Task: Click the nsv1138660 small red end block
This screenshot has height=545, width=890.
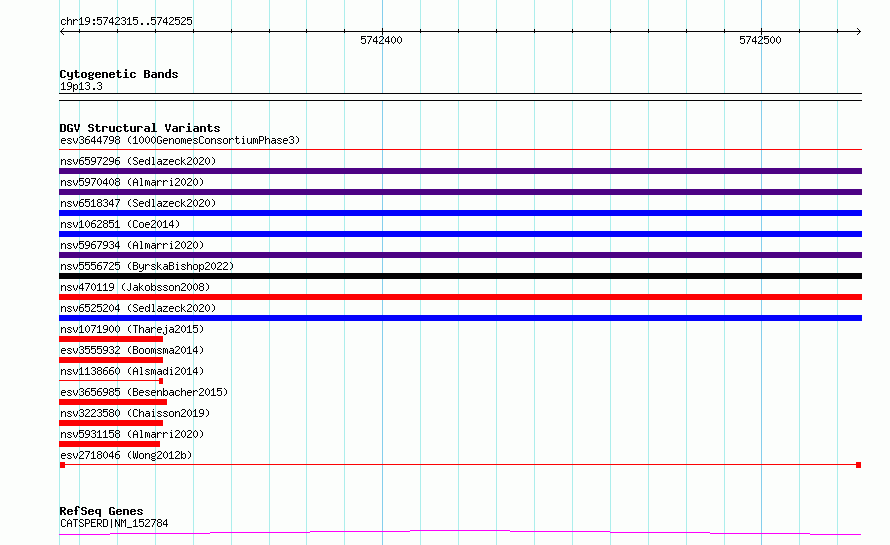Action: click(161, 381)
